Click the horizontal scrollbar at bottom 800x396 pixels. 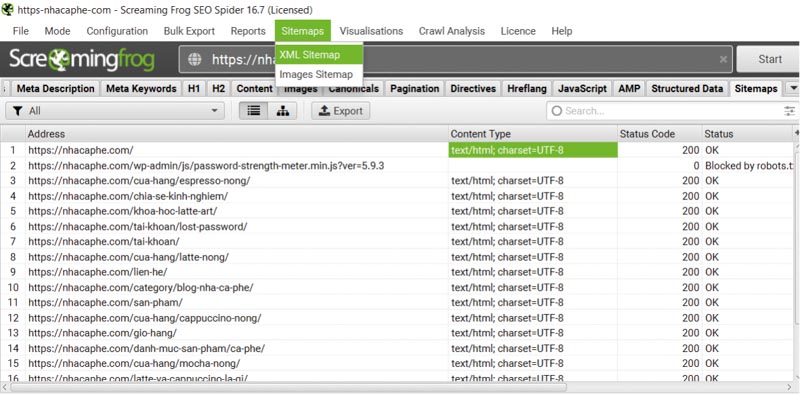coord(398,387)
